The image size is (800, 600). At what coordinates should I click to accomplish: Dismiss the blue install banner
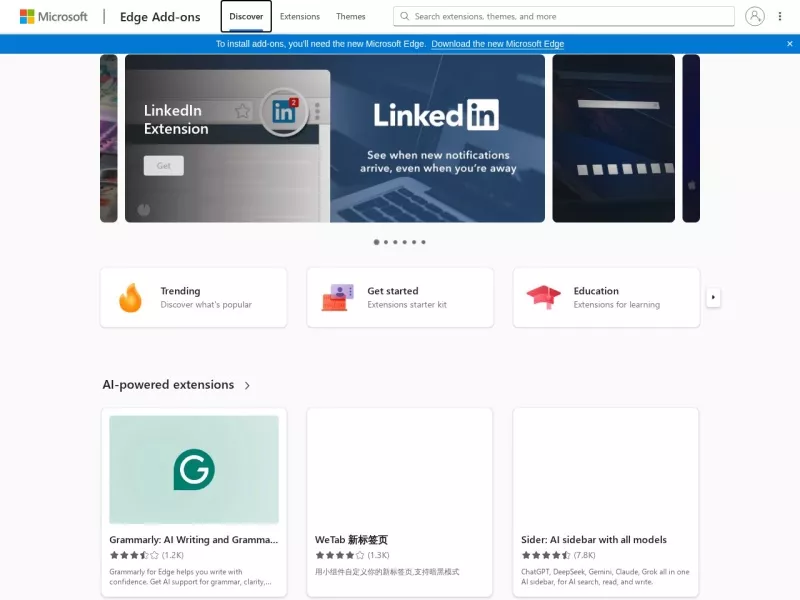(x=789, y=44)
